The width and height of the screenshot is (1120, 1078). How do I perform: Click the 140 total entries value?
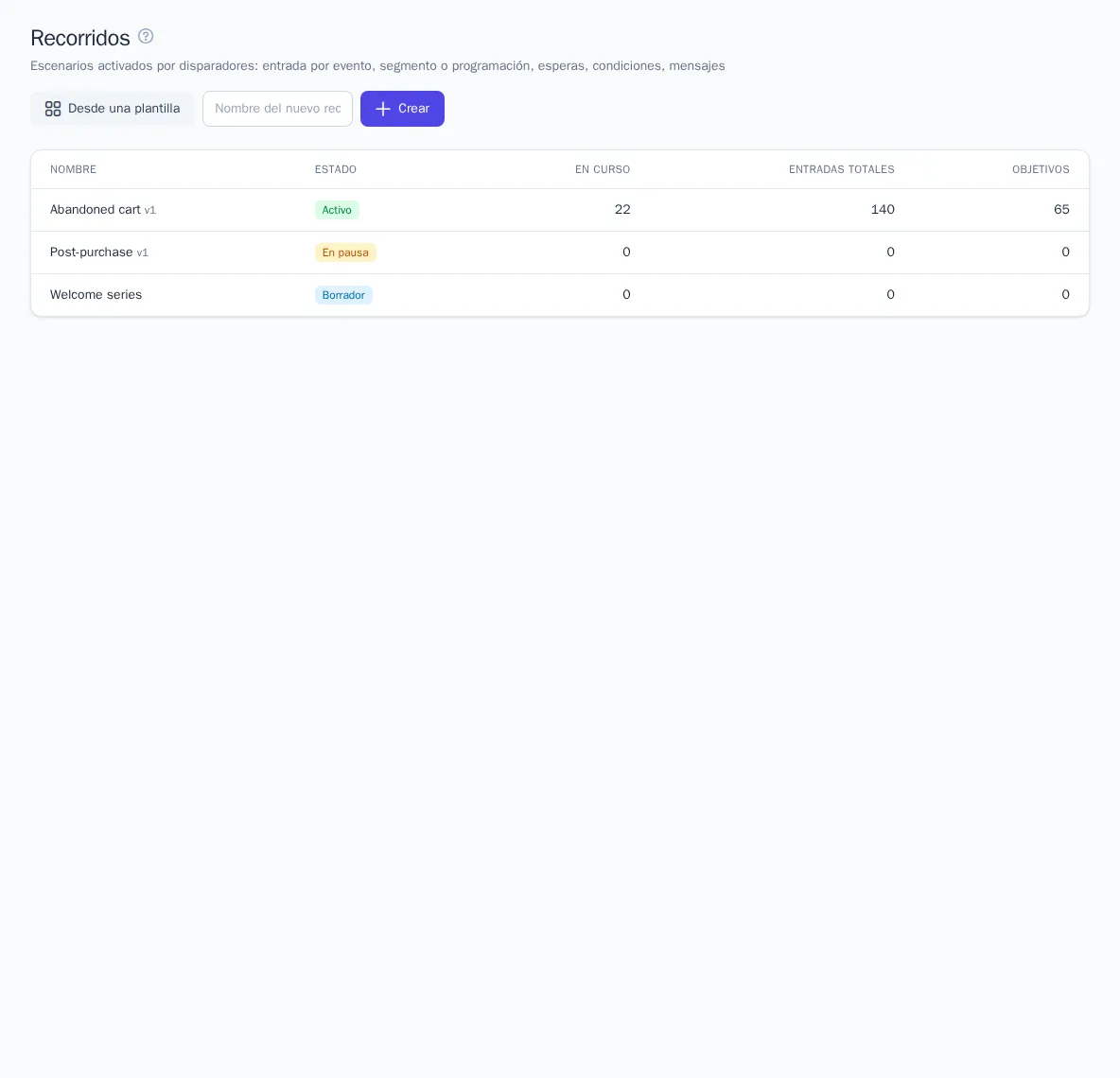[x=883, y=210]
